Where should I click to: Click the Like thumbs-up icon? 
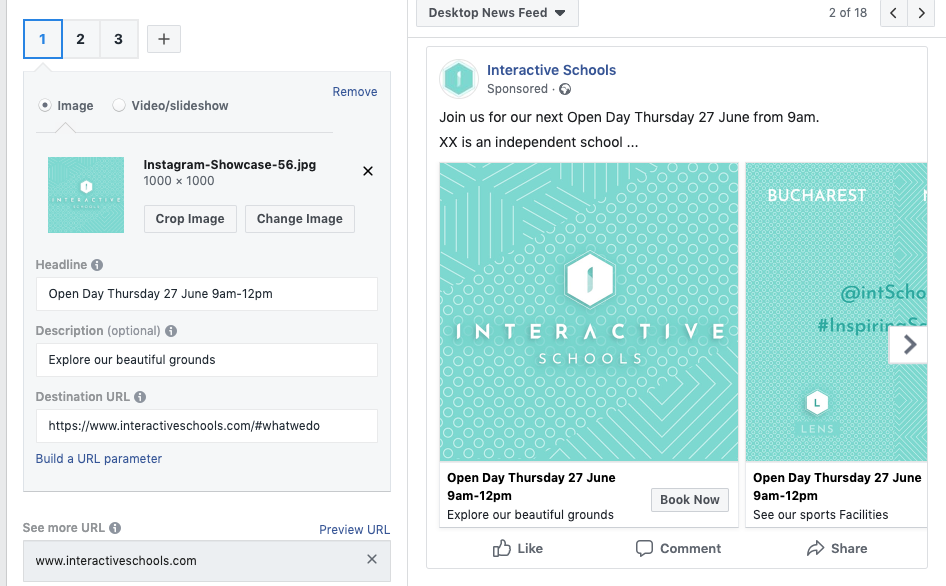(x=502, y=548)
